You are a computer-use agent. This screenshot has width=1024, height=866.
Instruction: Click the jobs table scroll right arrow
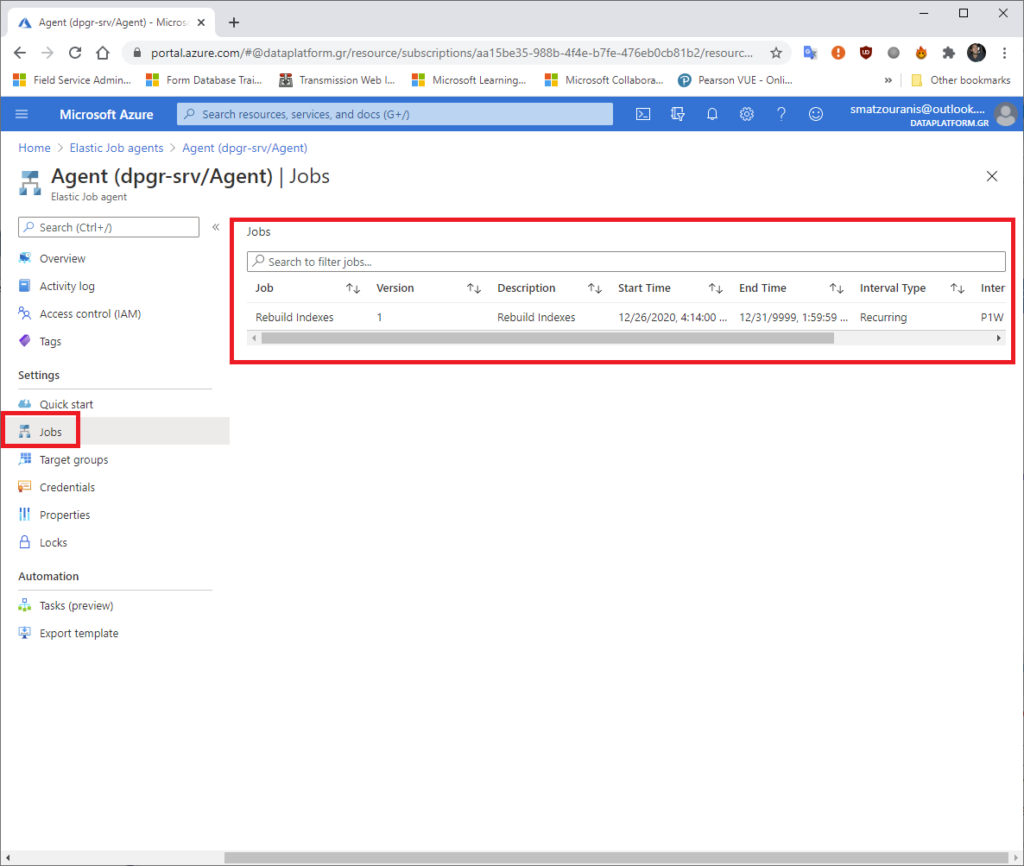(x=999, y=338)
